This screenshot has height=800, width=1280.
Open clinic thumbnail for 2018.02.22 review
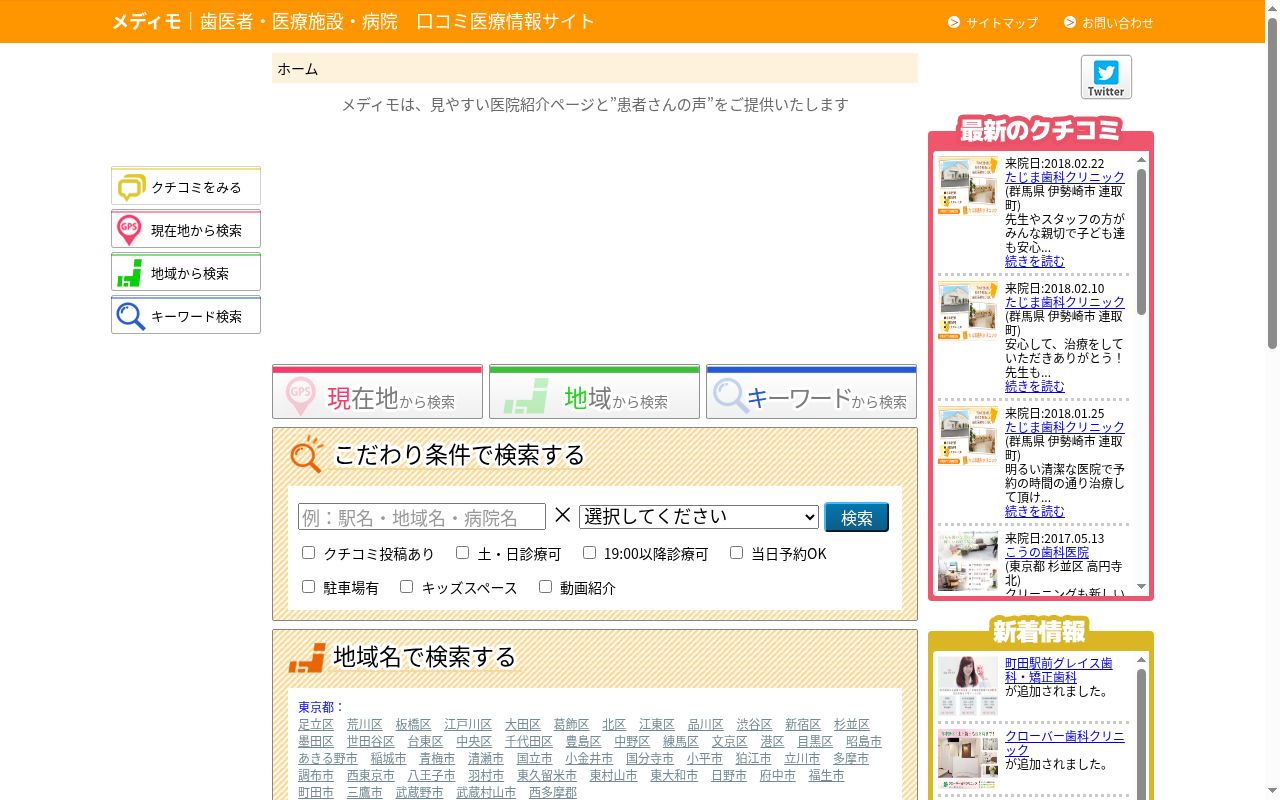point(968,186)
